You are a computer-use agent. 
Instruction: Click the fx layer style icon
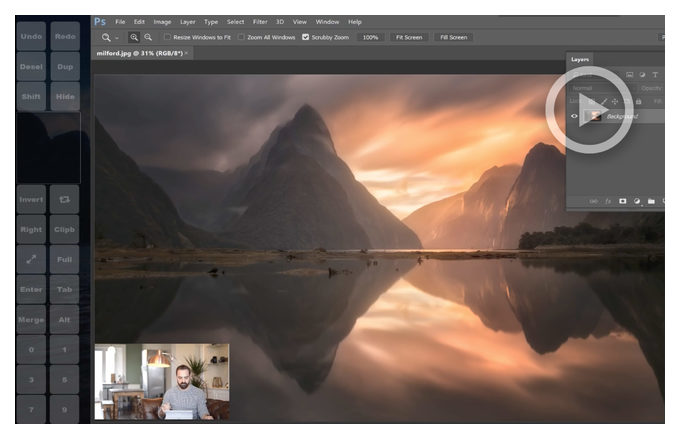pos(608,201)
